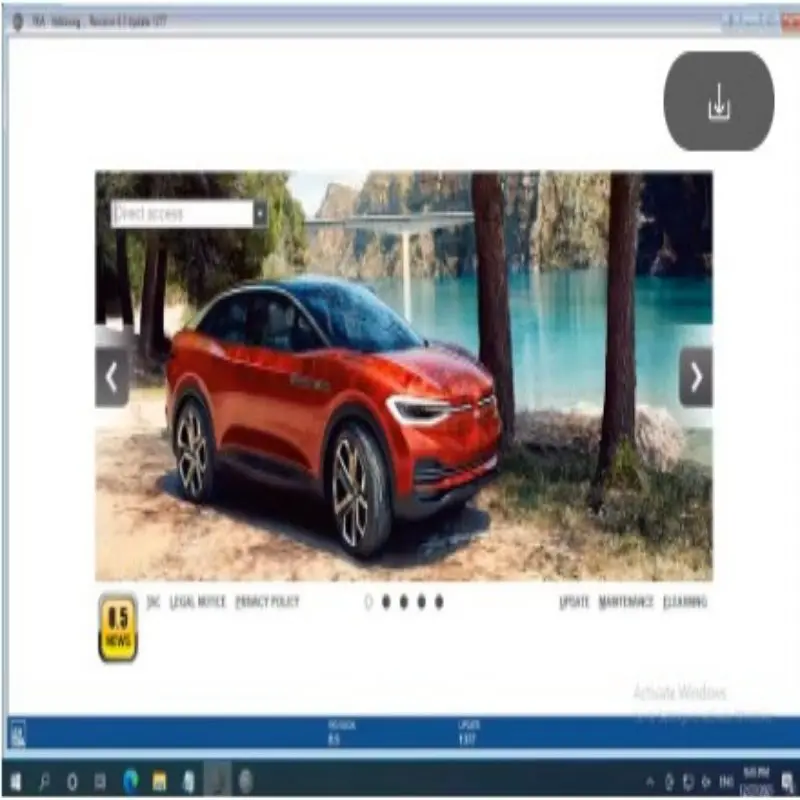Click the Version 8.5 status bar entry

(341, 733)
